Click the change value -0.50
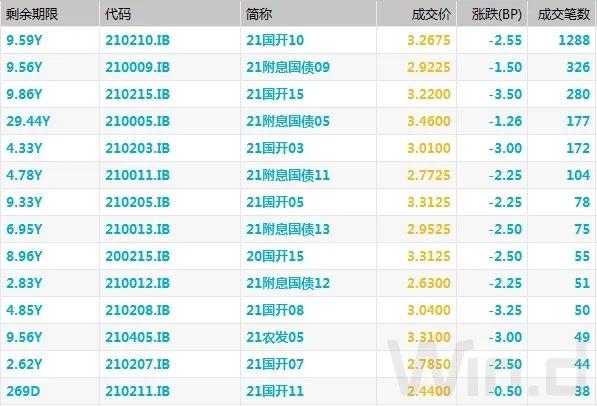597x406 pixels. (x=505, y=392)
